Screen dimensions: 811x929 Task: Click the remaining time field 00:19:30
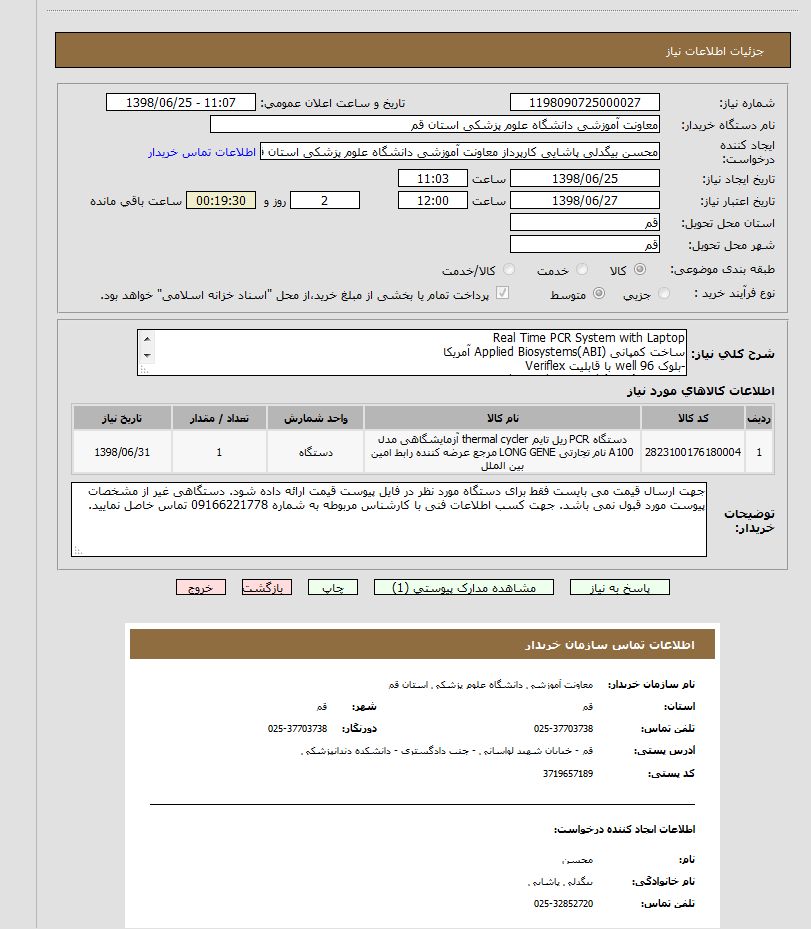coord(221,201)
